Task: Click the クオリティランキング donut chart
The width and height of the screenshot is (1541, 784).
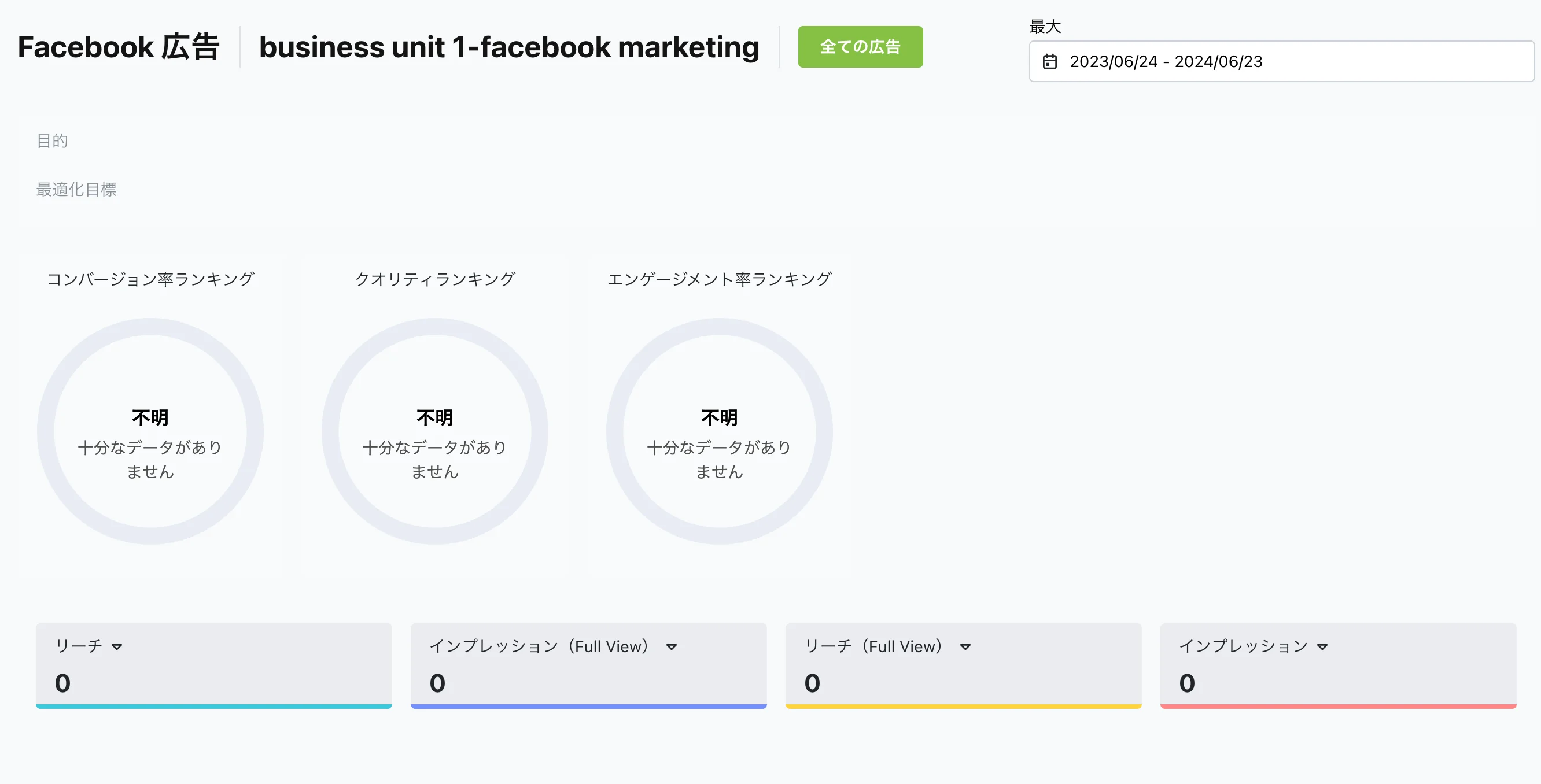Action: [435, 431]
